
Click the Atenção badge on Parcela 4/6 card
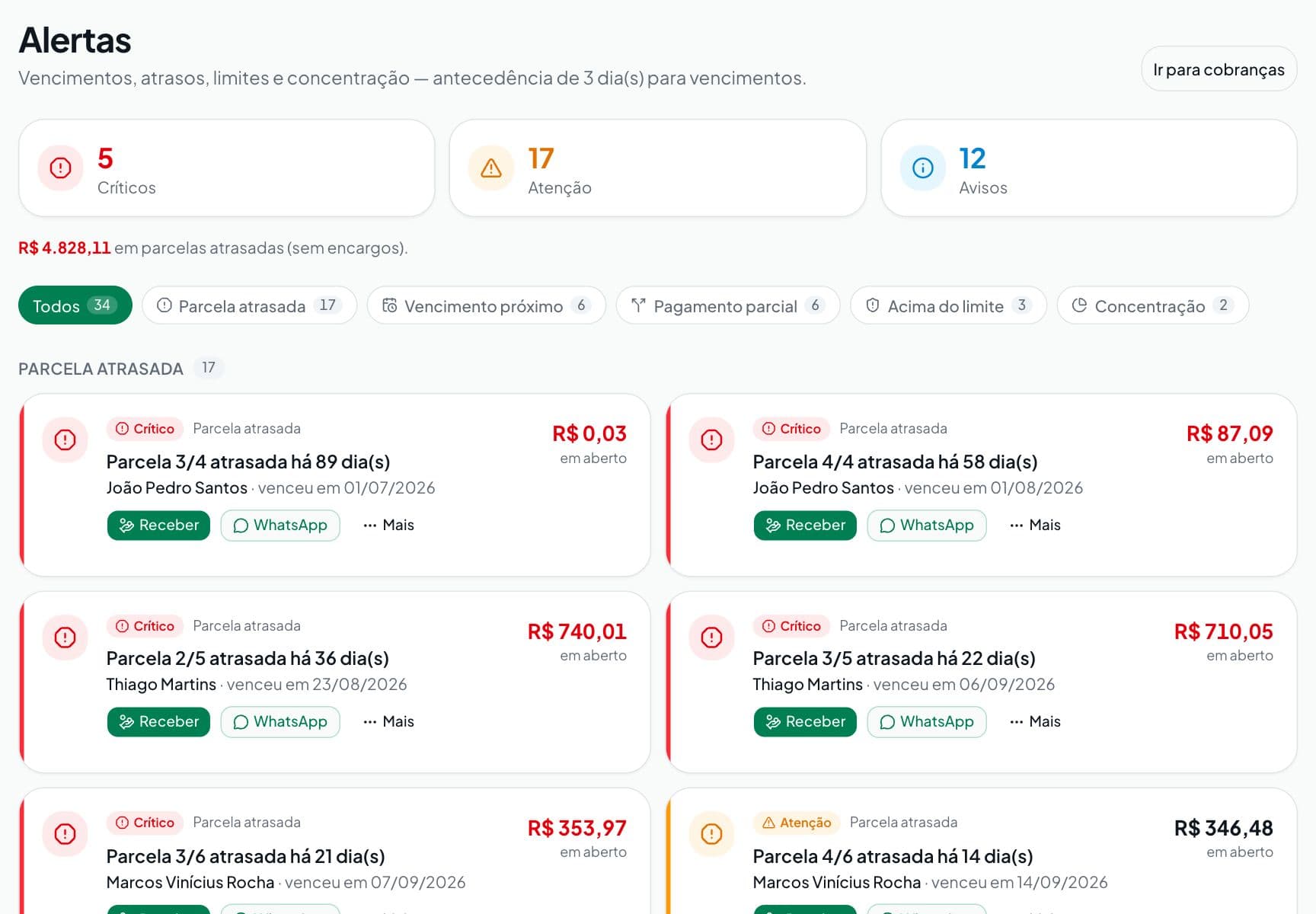(x=797, y=823)
